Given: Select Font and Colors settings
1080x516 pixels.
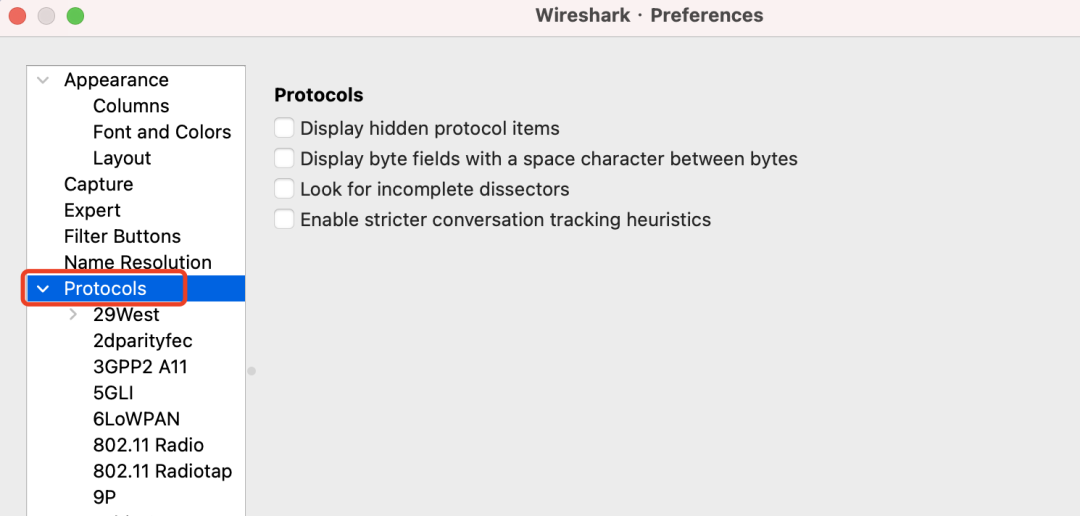Looking at the screenshot, I should [x=162, y=132].
